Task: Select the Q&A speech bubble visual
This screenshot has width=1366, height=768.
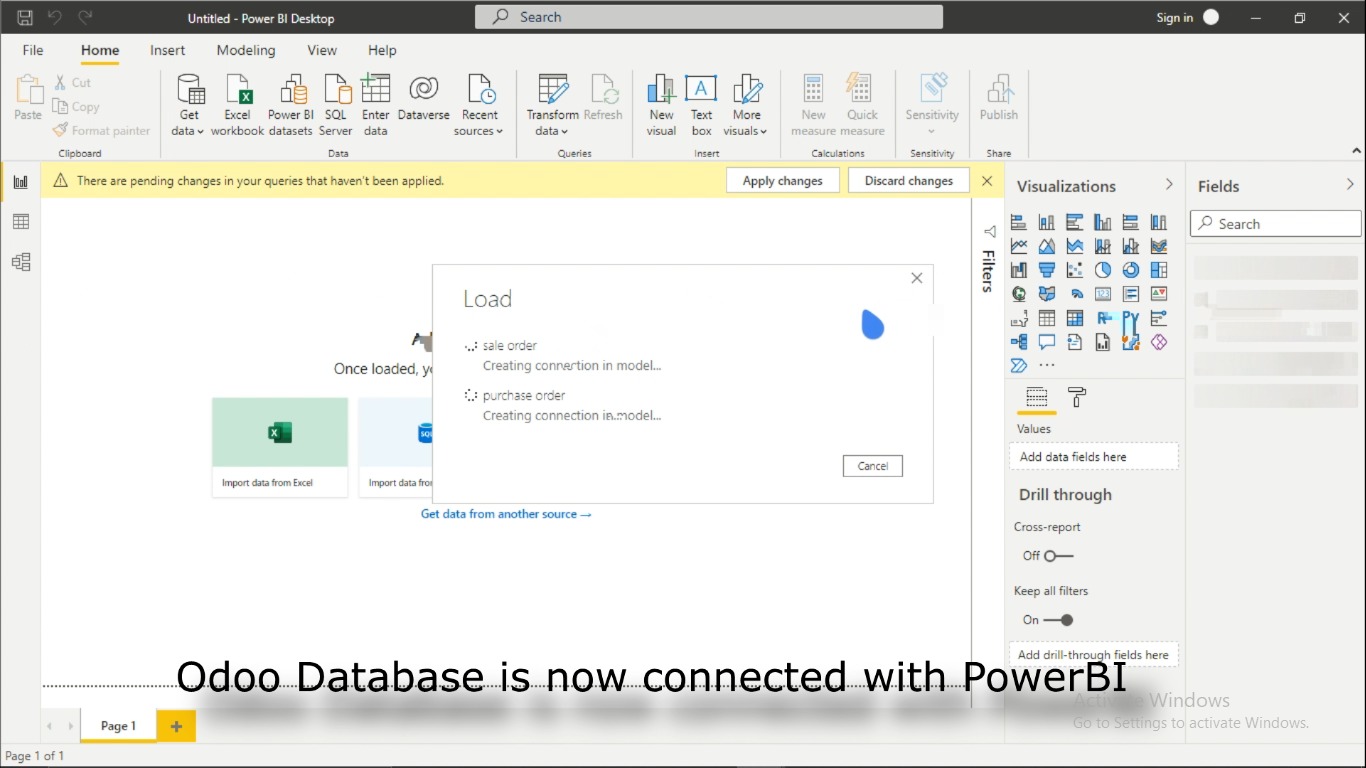Action: (x=1047, y=342)
